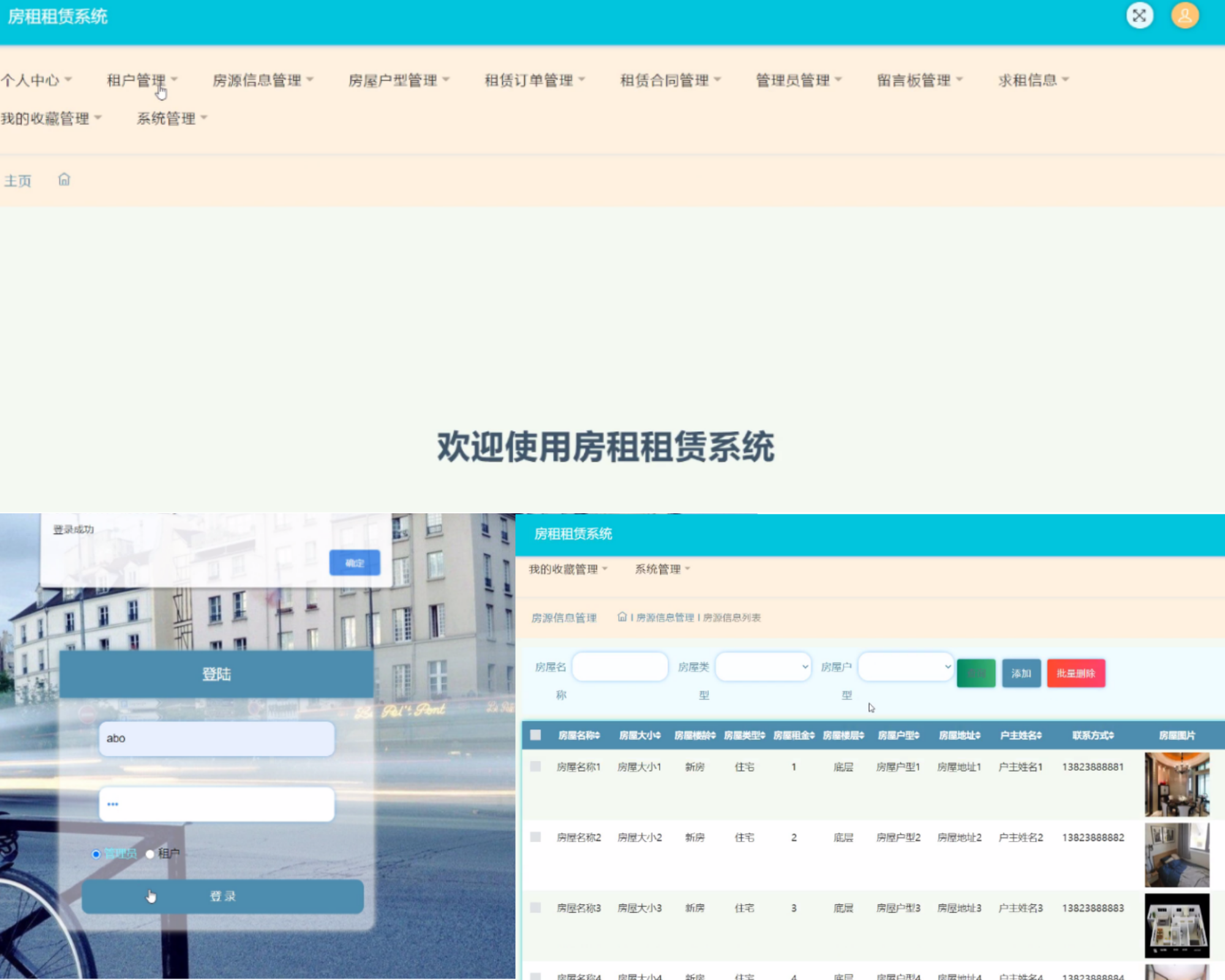
Task: Check the row checkbox for 房屋名称3
Action: 535,907
